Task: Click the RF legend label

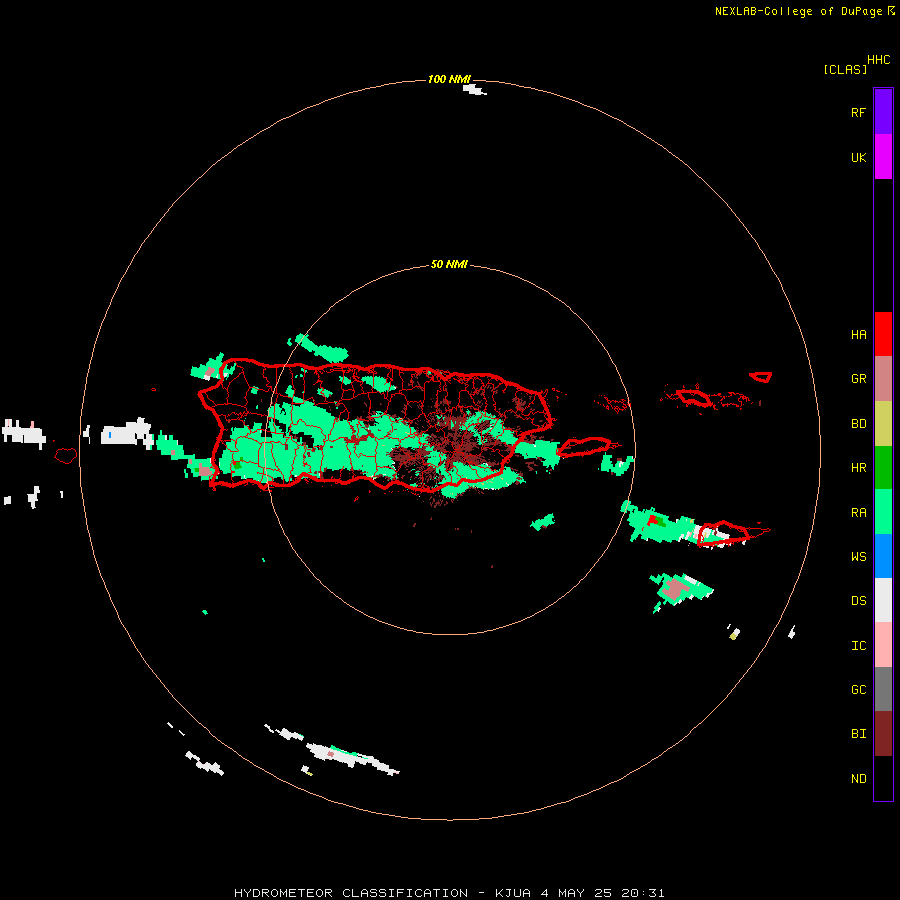Action: (x=858, y=112)
